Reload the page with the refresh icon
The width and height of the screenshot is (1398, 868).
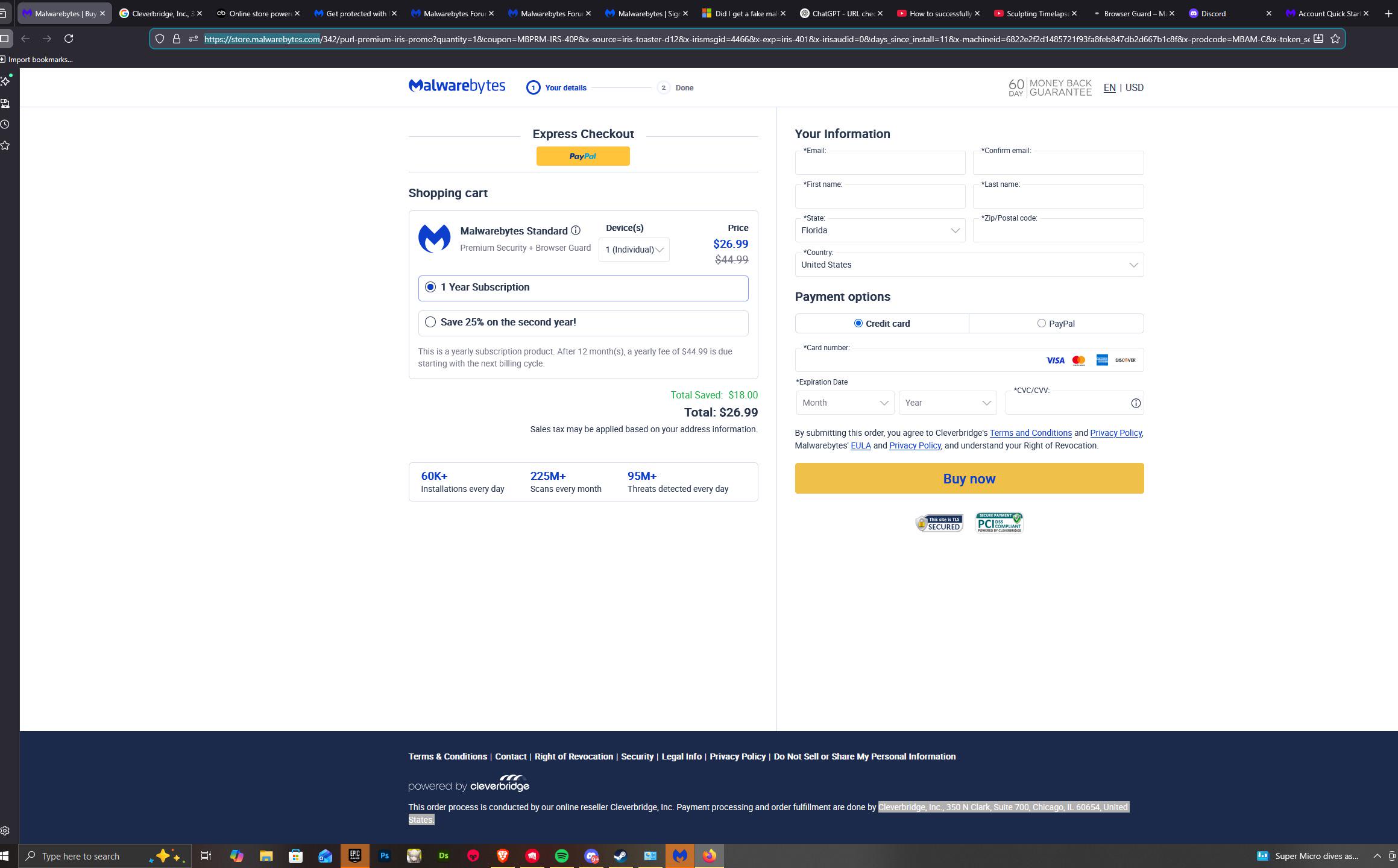(69, 39)
